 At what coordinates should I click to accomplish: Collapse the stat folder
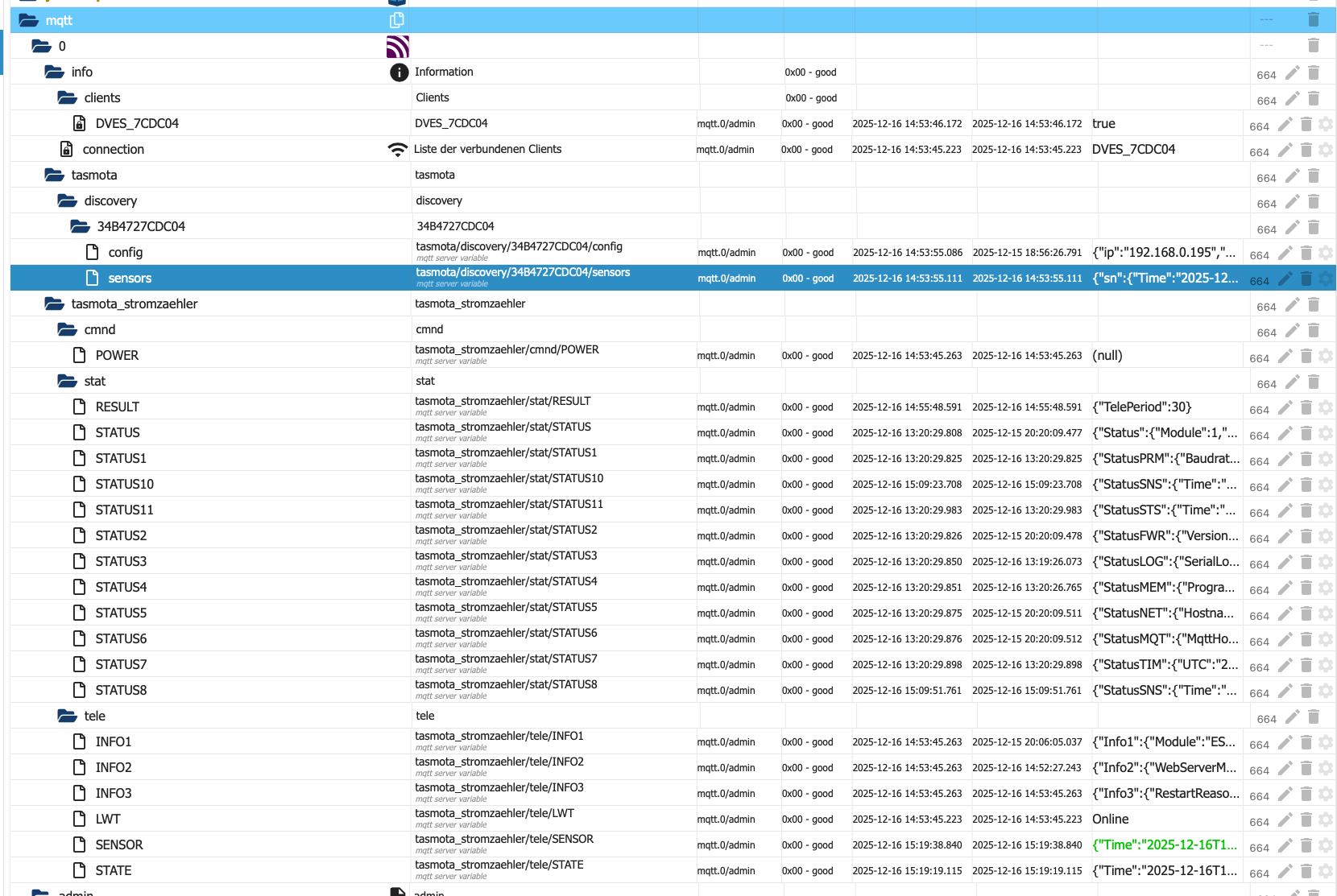tap(68, 381)
